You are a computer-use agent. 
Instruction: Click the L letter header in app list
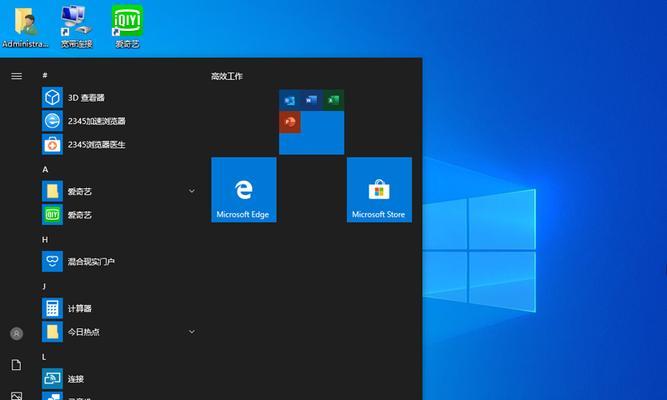44,357
